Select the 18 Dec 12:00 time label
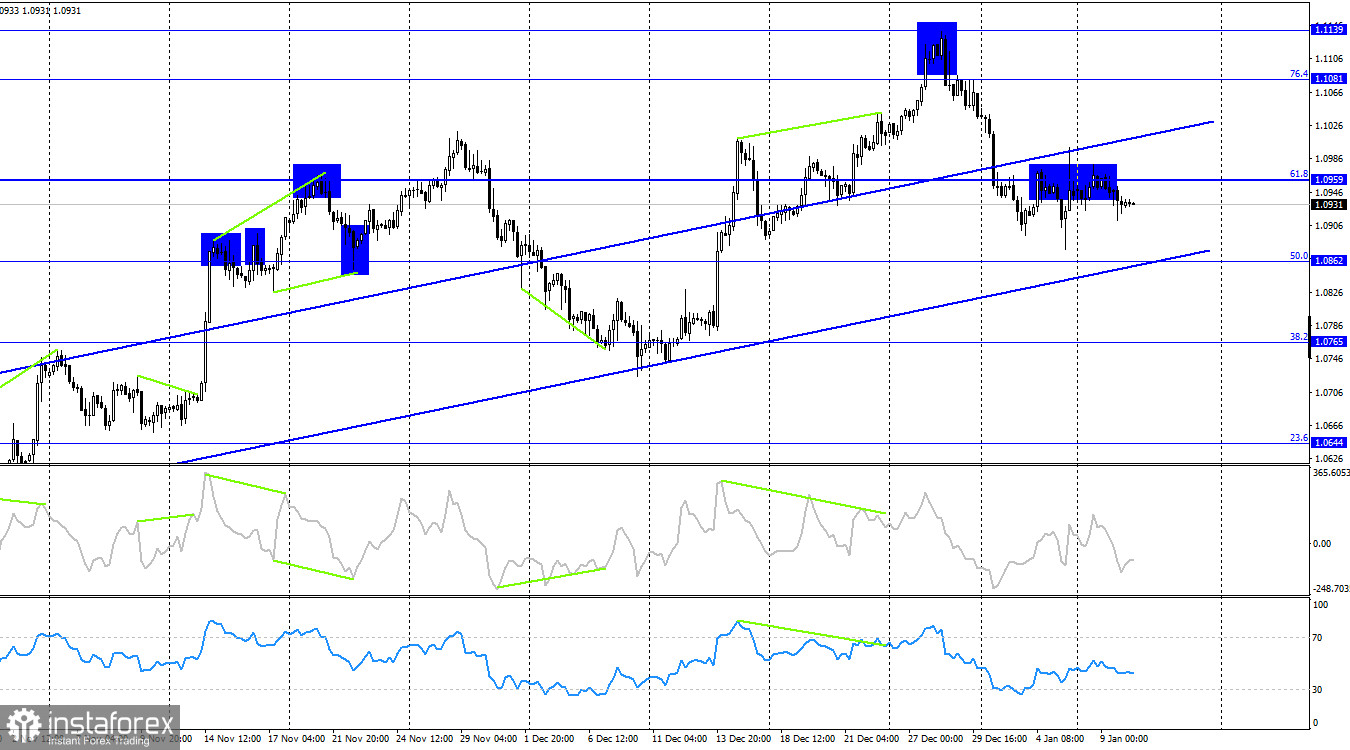Screen dimensions: 1350x750 point(810,739)
